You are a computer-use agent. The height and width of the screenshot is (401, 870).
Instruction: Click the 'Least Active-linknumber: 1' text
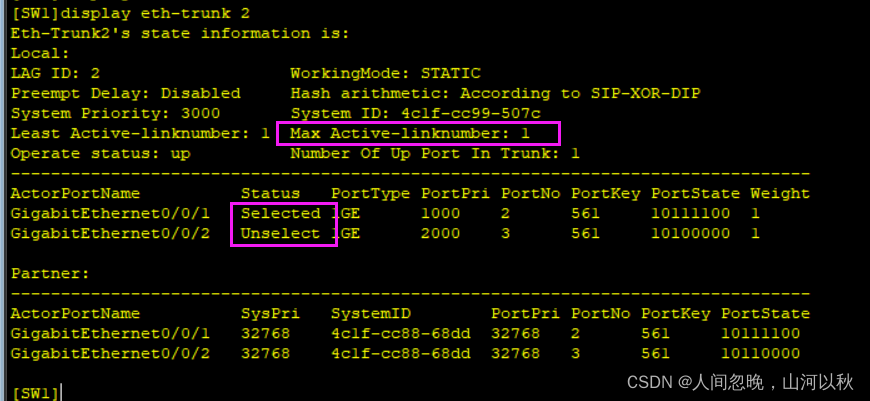click(140, 134)
